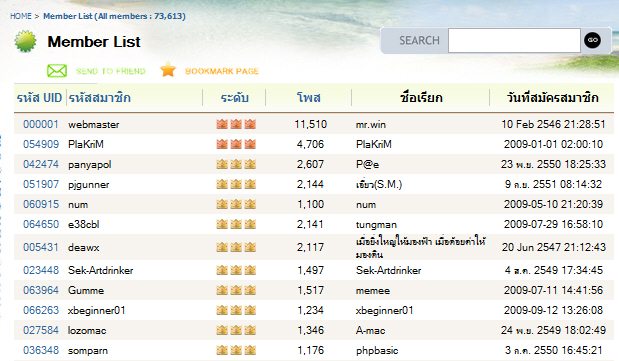The width and height of the screenshot is (619, 361).
Task: Open the Member List breadcrumb link
Action: [114, 16]
